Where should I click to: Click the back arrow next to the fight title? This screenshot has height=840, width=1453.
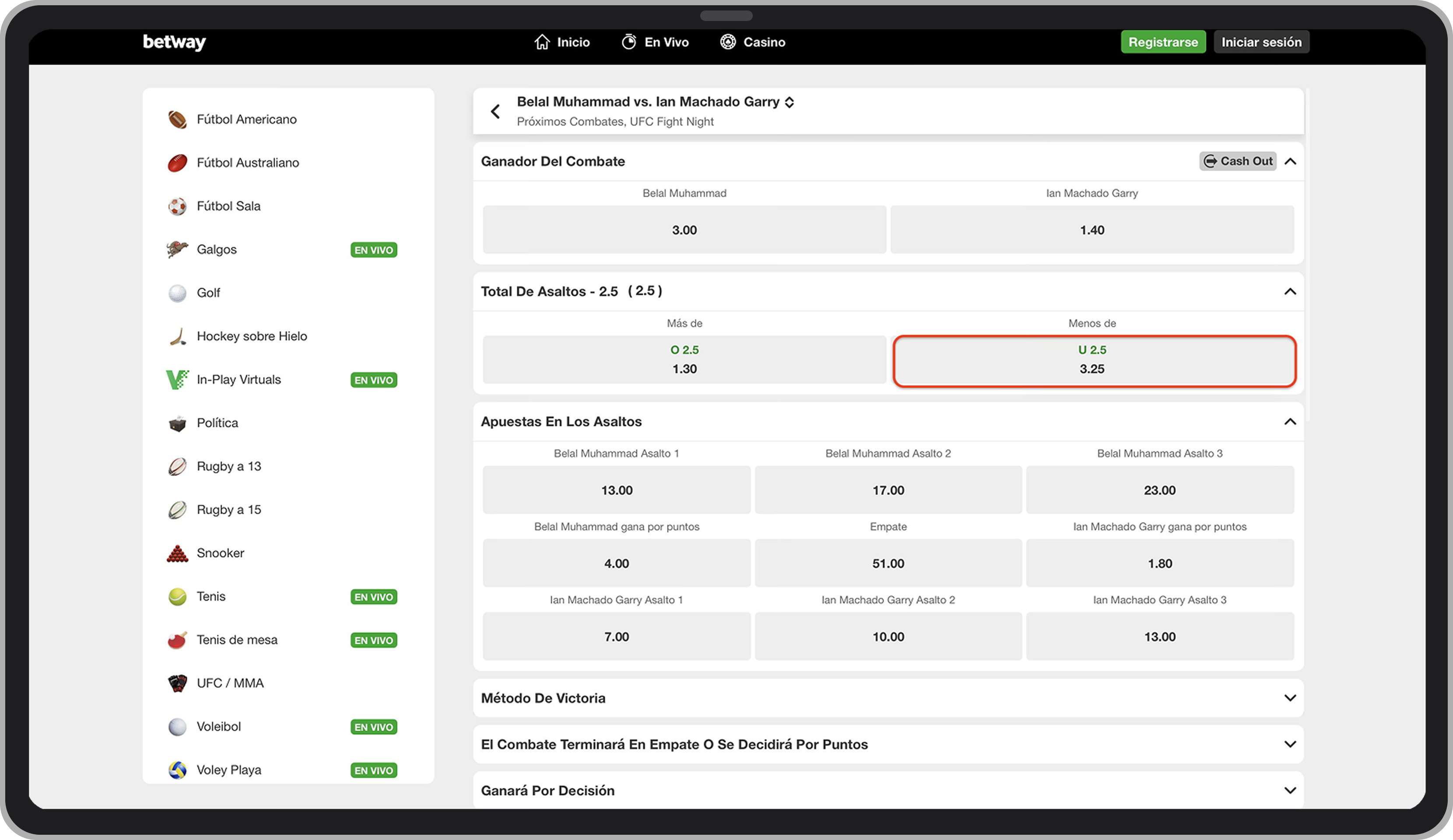[x=495, y=111]
